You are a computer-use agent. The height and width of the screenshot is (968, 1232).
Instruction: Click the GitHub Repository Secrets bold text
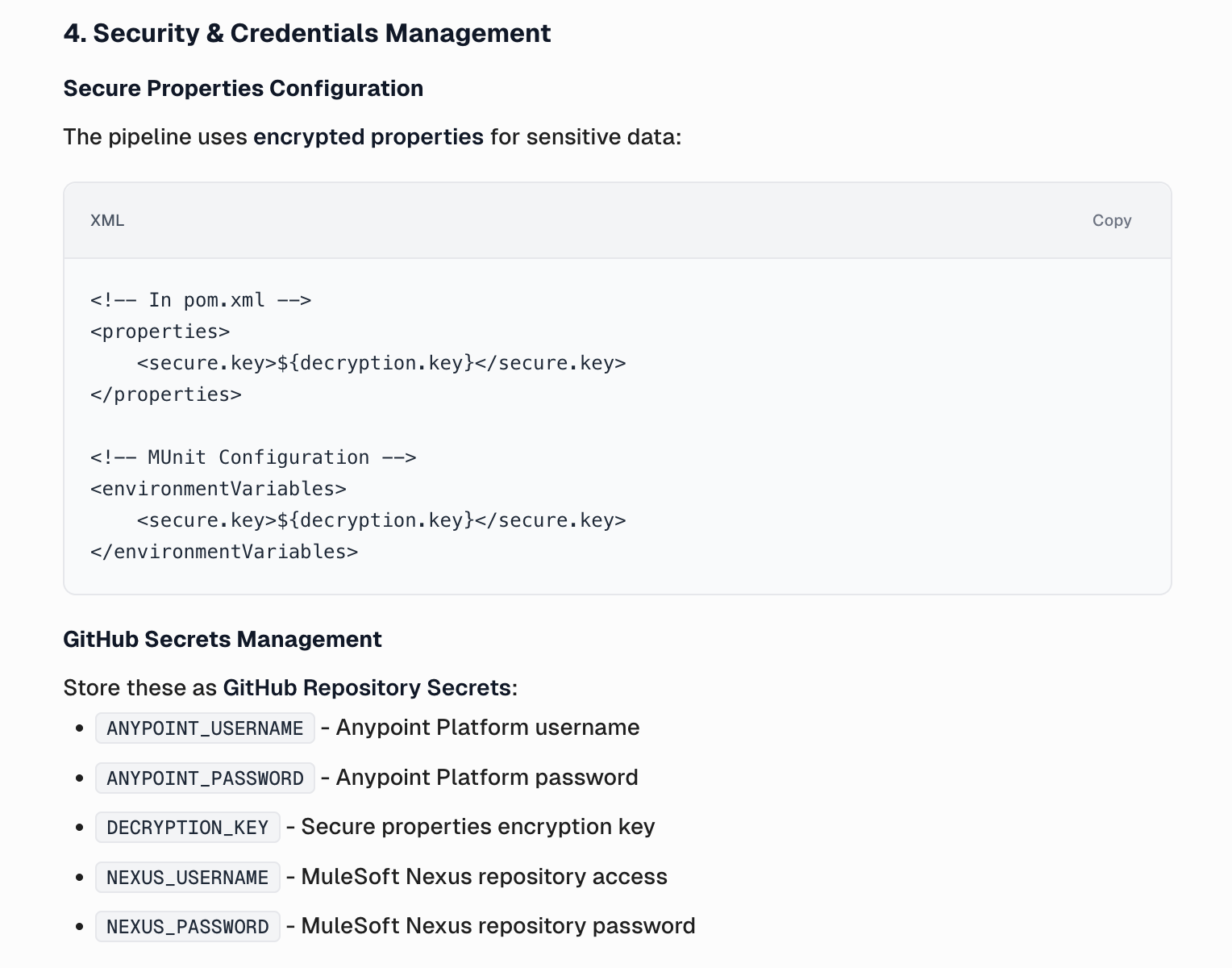[x=368, y=687]
